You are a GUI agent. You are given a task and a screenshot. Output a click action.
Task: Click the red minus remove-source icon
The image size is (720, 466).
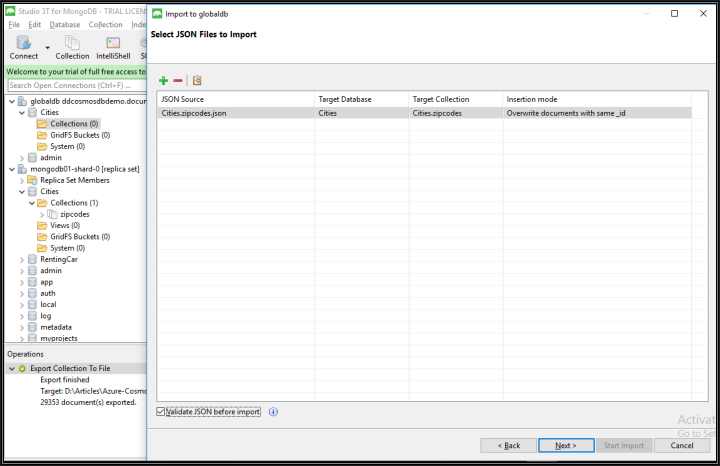tap(178, 81)
